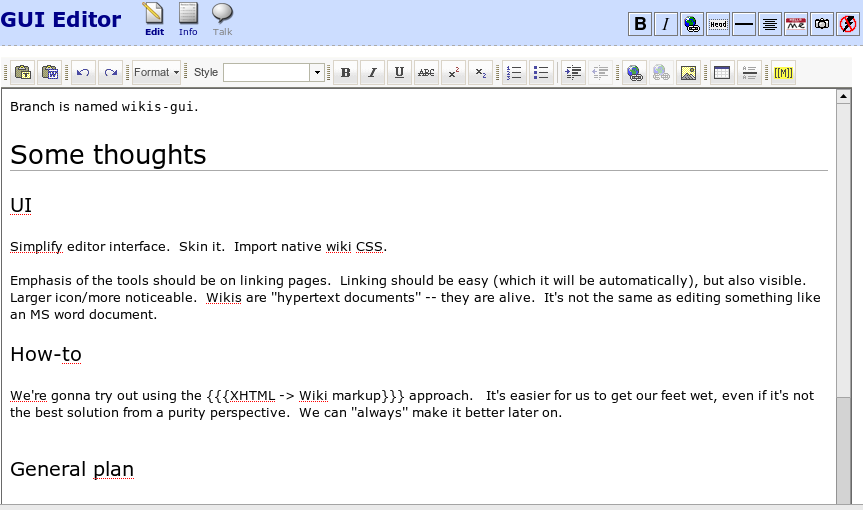Toggle strikethrough ABC formatting

(x=426, y=73)
